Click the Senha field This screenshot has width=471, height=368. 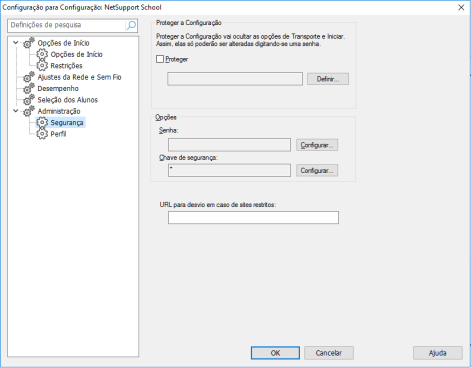229,145
